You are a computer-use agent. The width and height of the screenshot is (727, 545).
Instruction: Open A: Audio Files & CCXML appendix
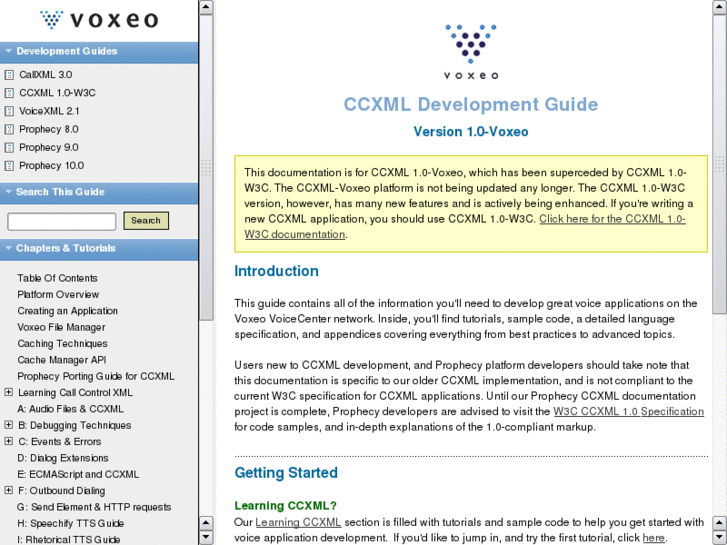70,409
